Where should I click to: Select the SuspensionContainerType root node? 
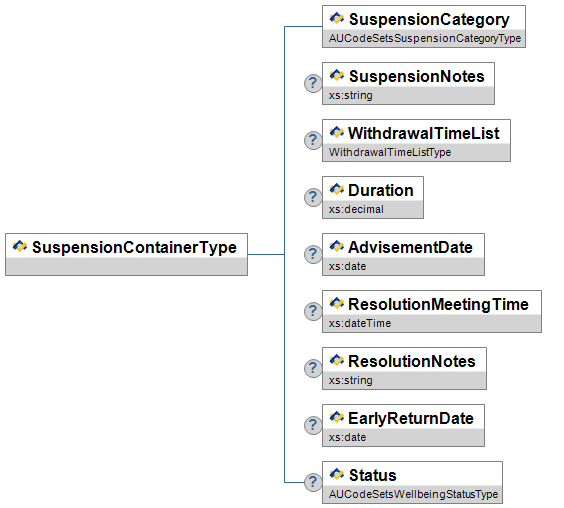[x=127, y=254]
